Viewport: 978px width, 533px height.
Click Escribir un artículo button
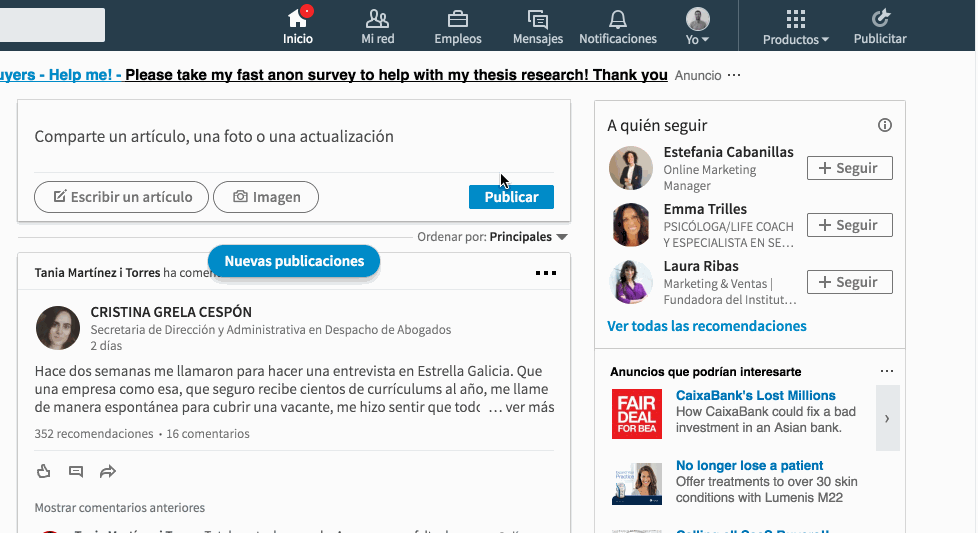pyautogui.click(x=122, y=197)
